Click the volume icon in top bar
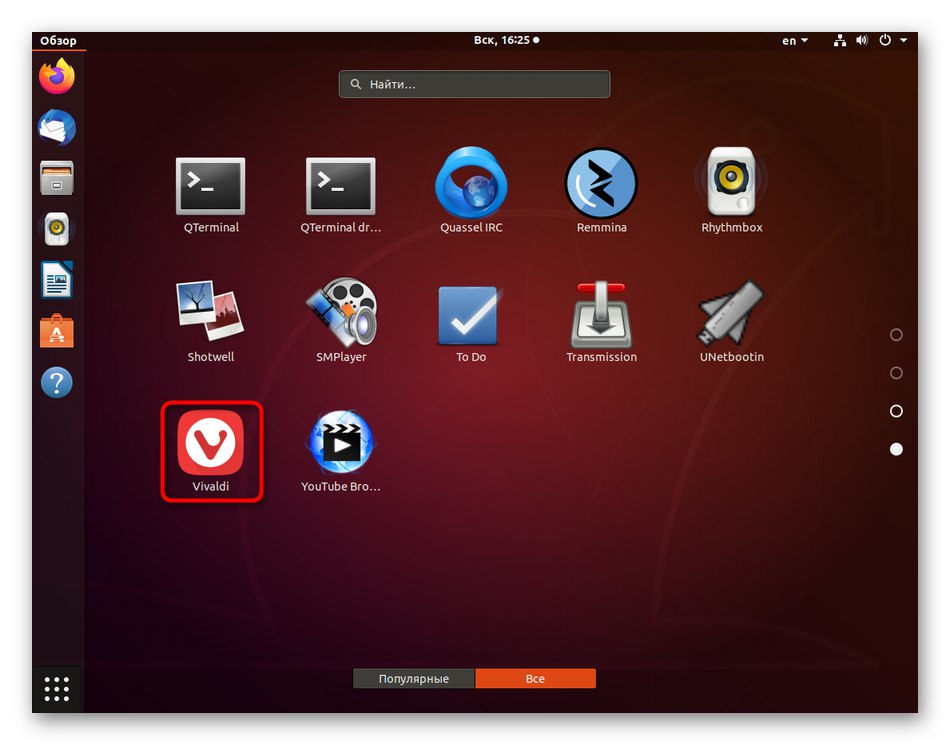The height and width of the screenshot is (745, 950). coord(862,41)
